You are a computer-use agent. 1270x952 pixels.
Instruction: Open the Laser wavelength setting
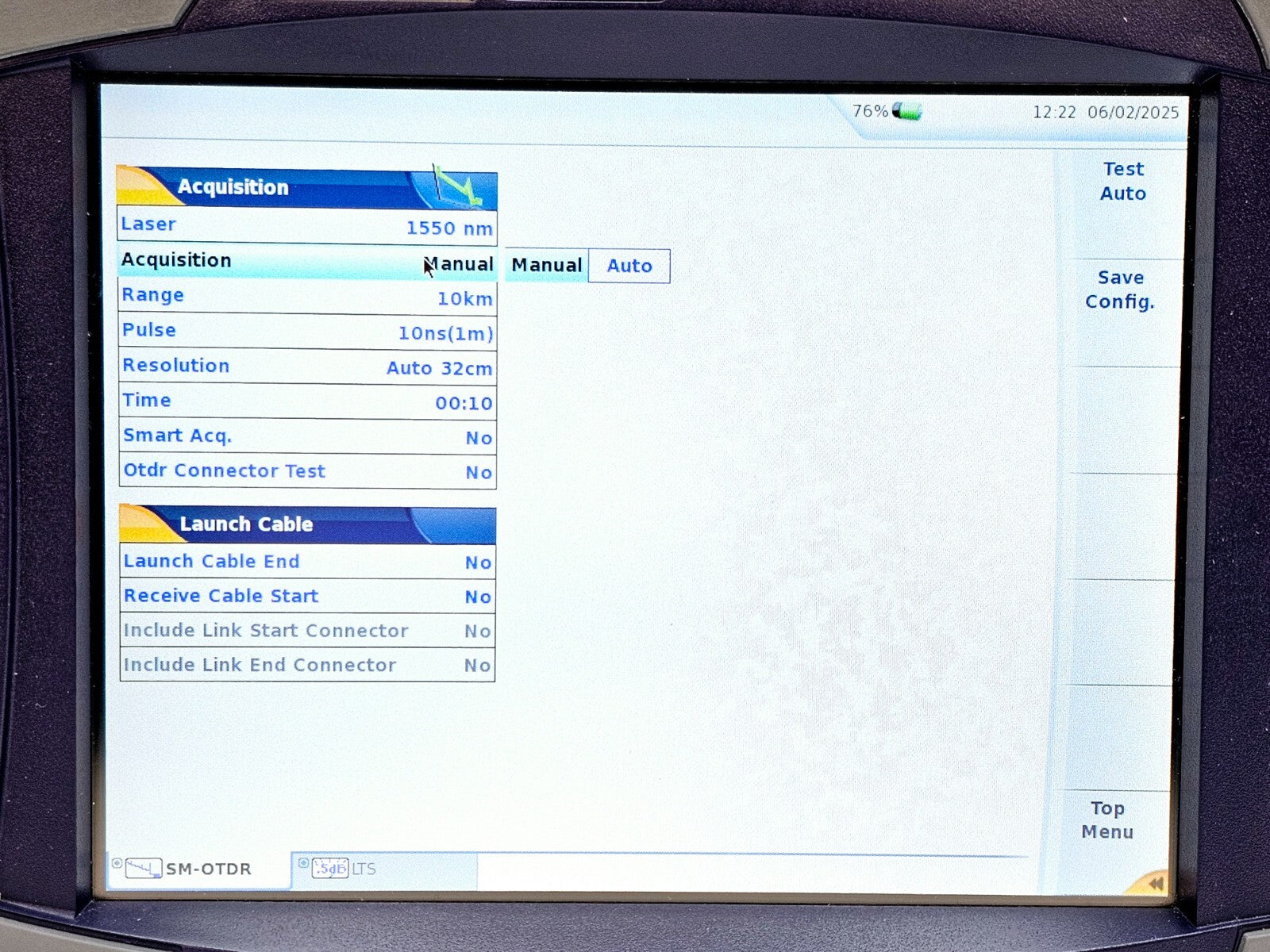307,226
